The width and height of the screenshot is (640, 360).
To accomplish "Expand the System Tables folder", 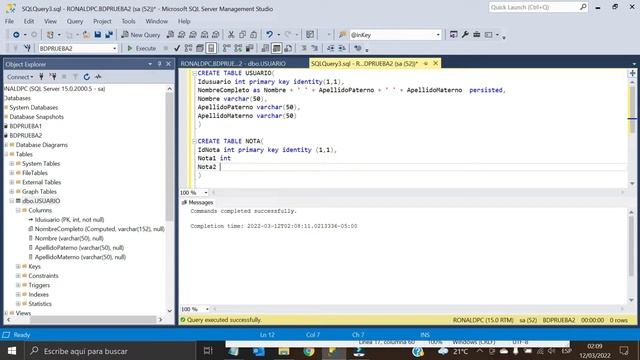I will (12, 163).
